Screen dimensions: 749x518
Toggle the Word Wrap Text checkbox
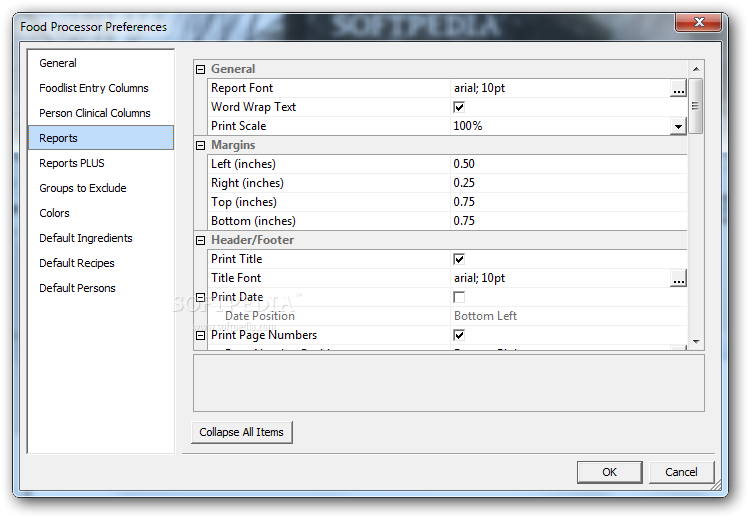[459, 107]
